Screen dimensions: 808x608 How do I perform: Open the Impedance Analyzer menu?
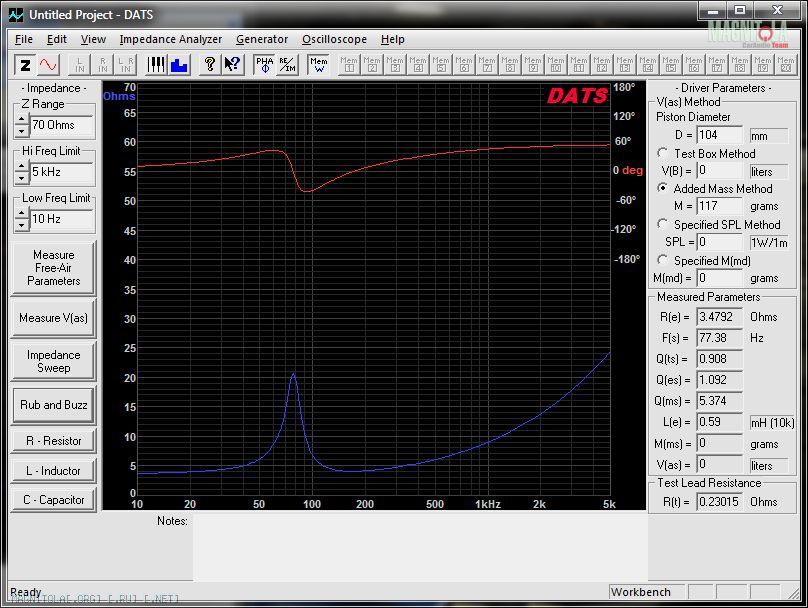tap(171, 39)
